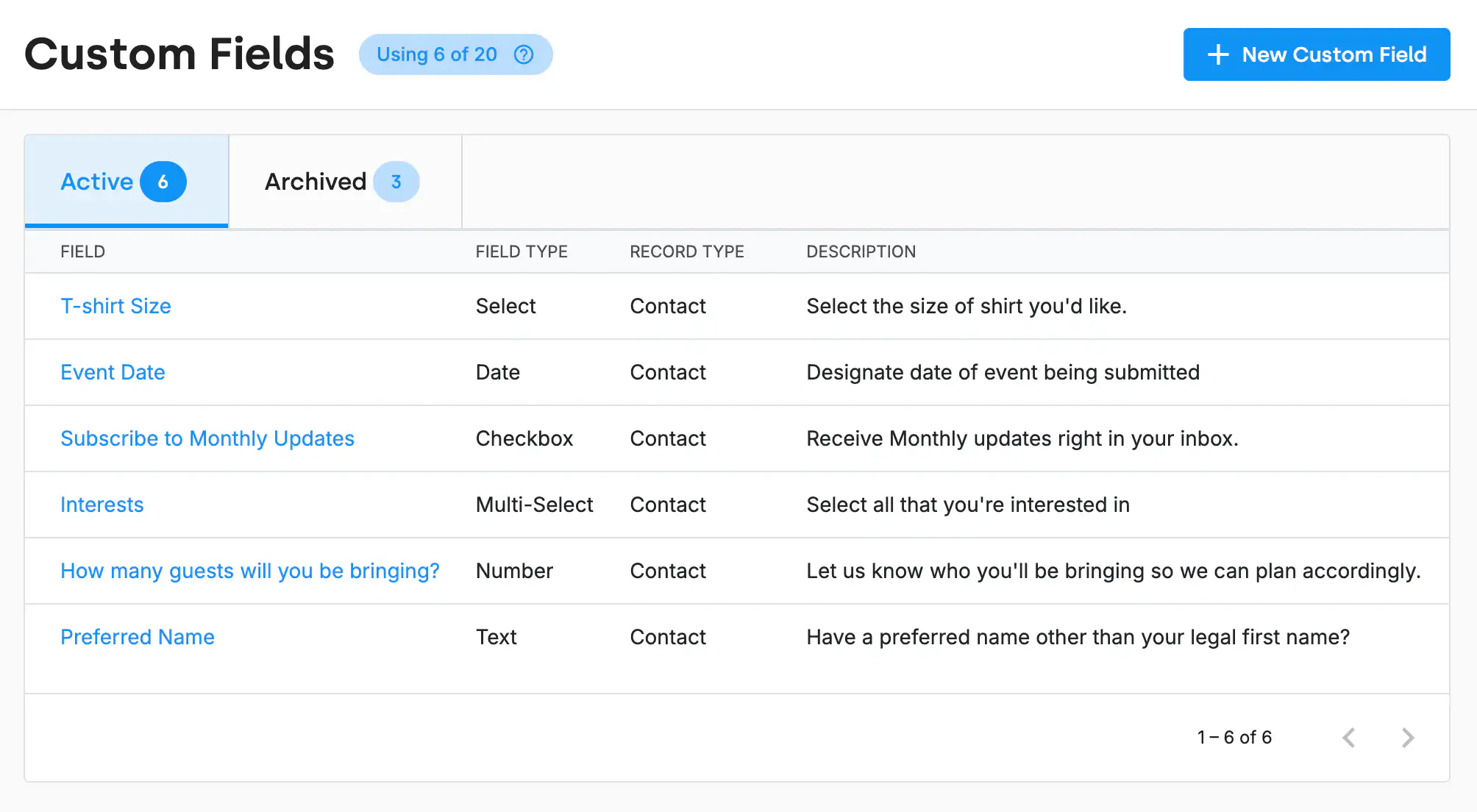The image size is (1477, 812).
Task: Open the Event Date field
Action: tap(113, 372)
